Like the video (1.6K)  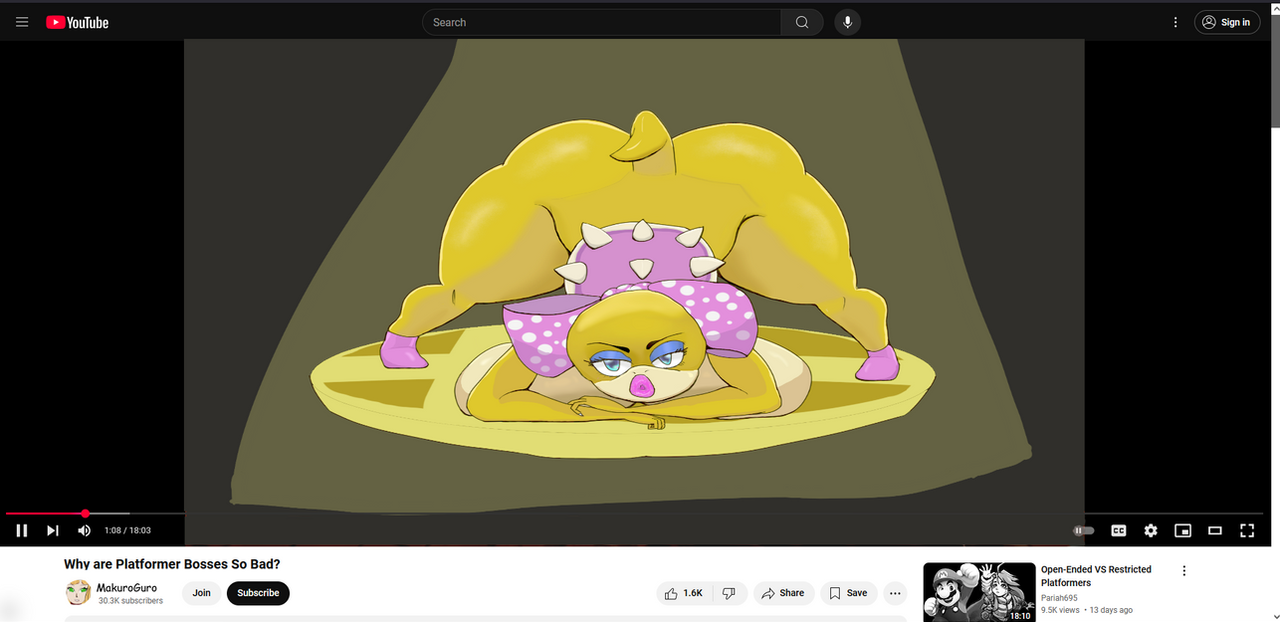pos(684,593)
